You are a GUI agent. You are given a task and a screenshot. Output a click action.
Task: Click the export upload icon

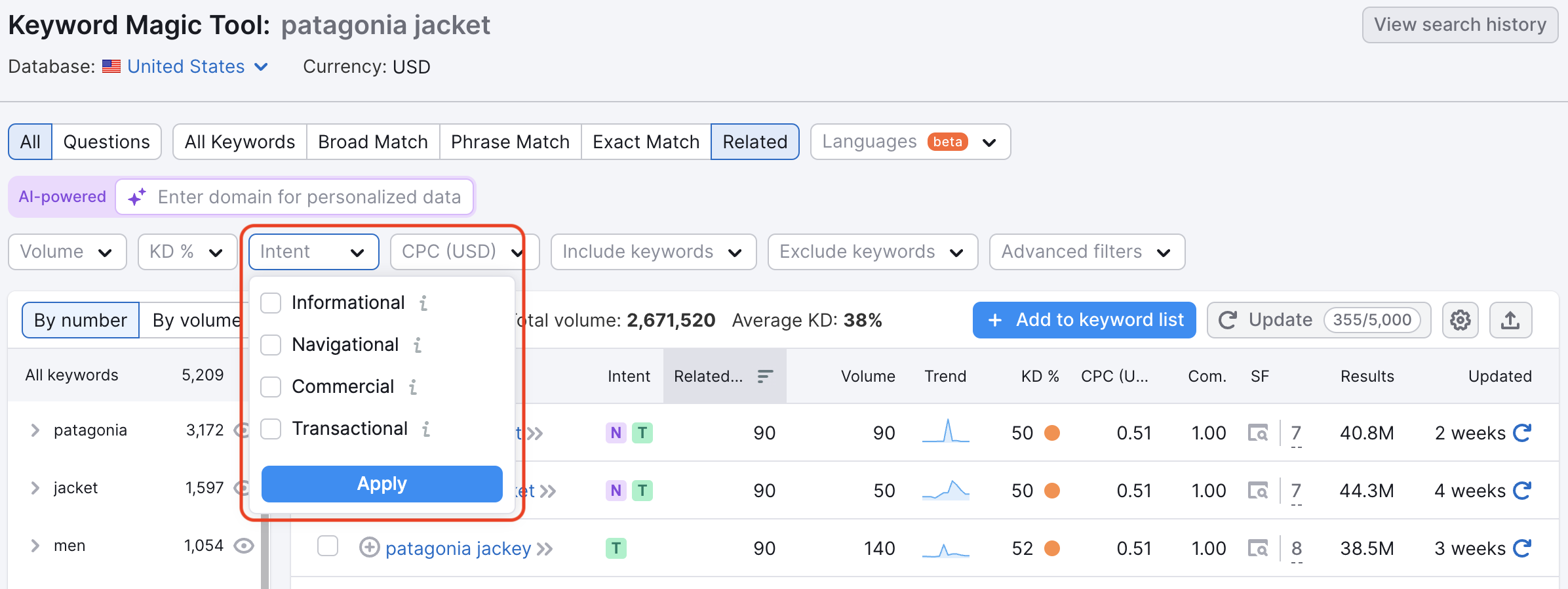[1510, 320]
